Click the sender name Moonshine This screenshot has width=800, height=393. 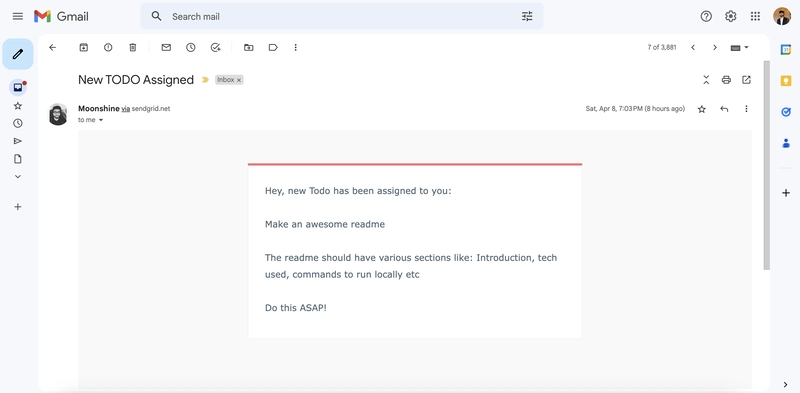[98, 109]
